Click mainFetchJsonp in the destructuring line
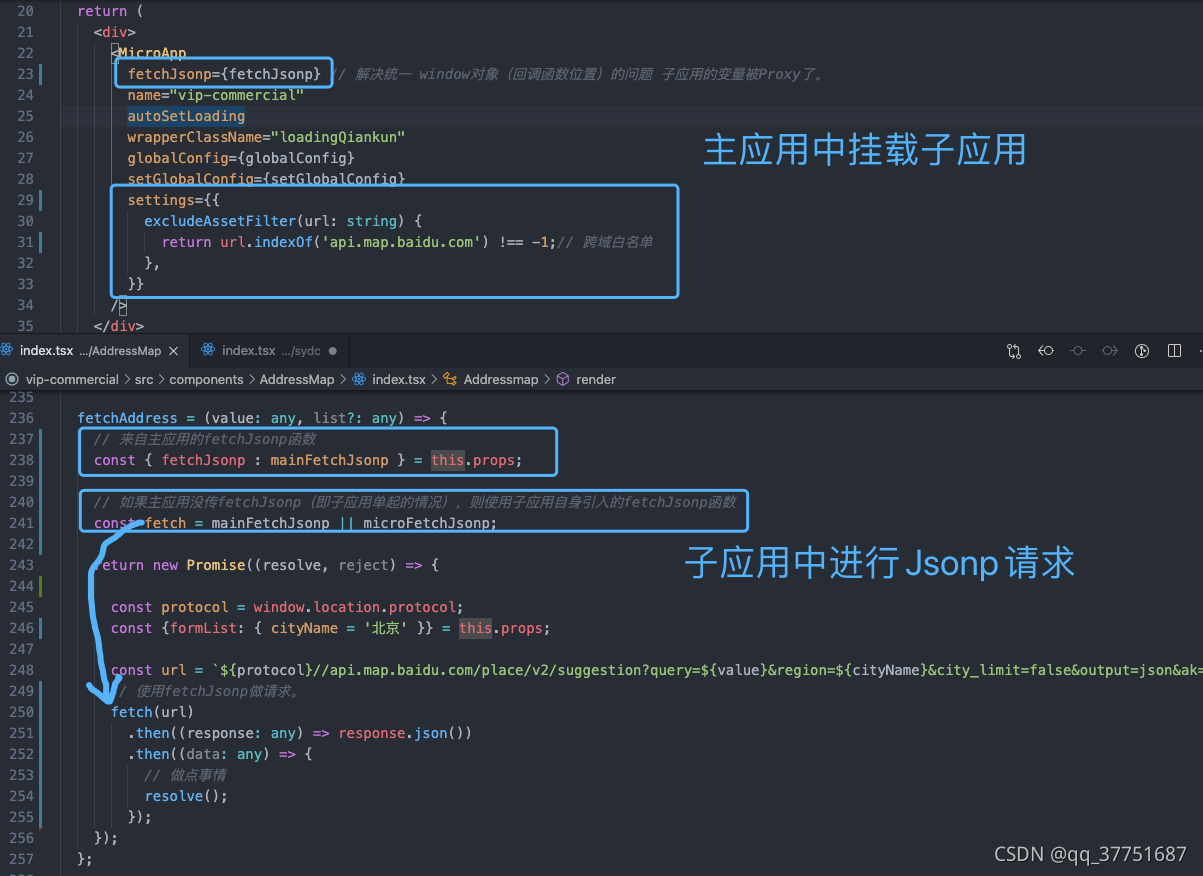 329,460
